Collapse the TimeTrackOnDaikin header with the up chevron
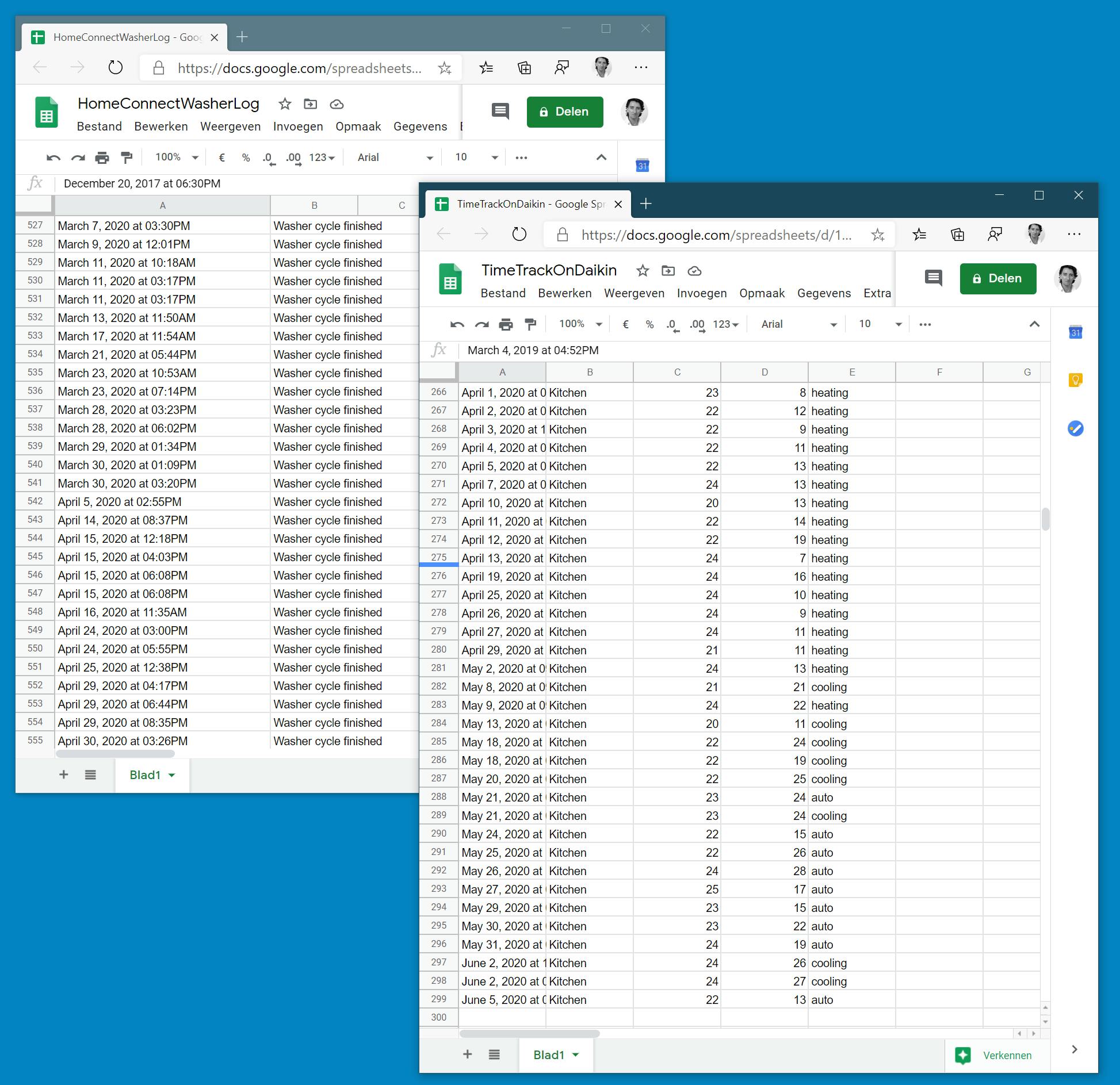 1034,324
